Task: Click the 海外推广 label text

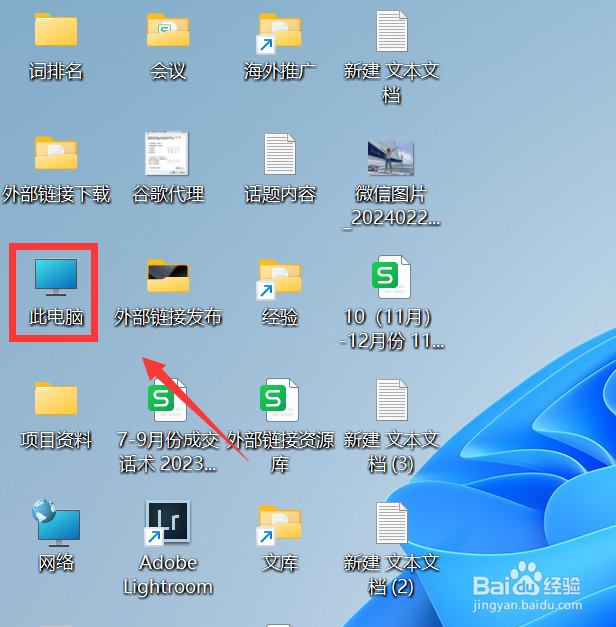Action: click(x=280, y=71)
